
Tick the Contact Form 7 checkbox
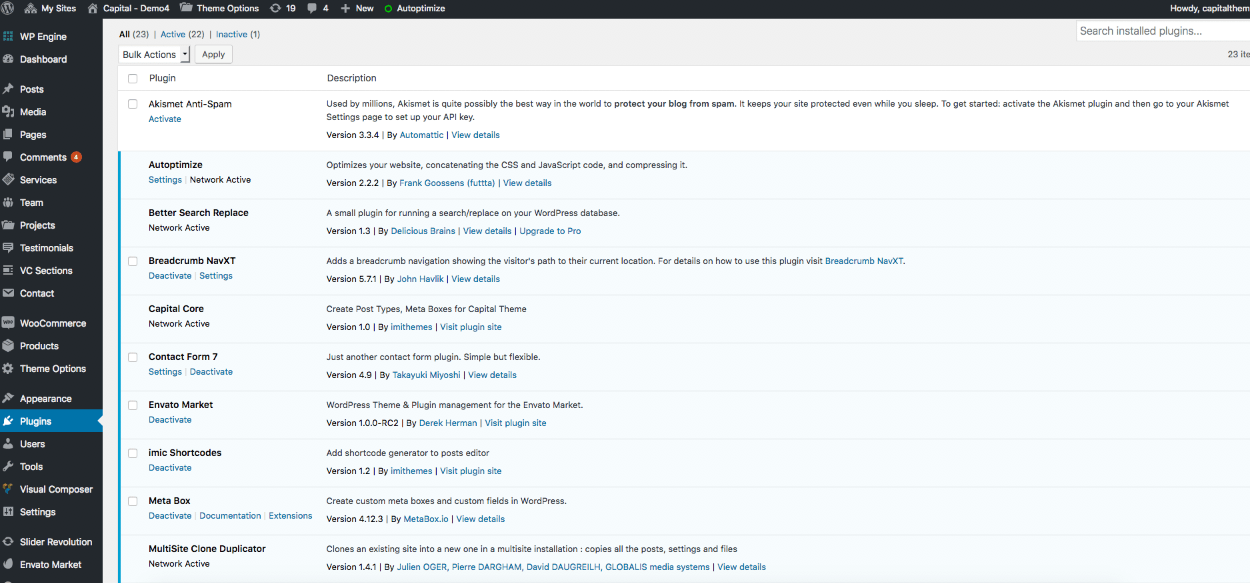[x=133, y=357]
